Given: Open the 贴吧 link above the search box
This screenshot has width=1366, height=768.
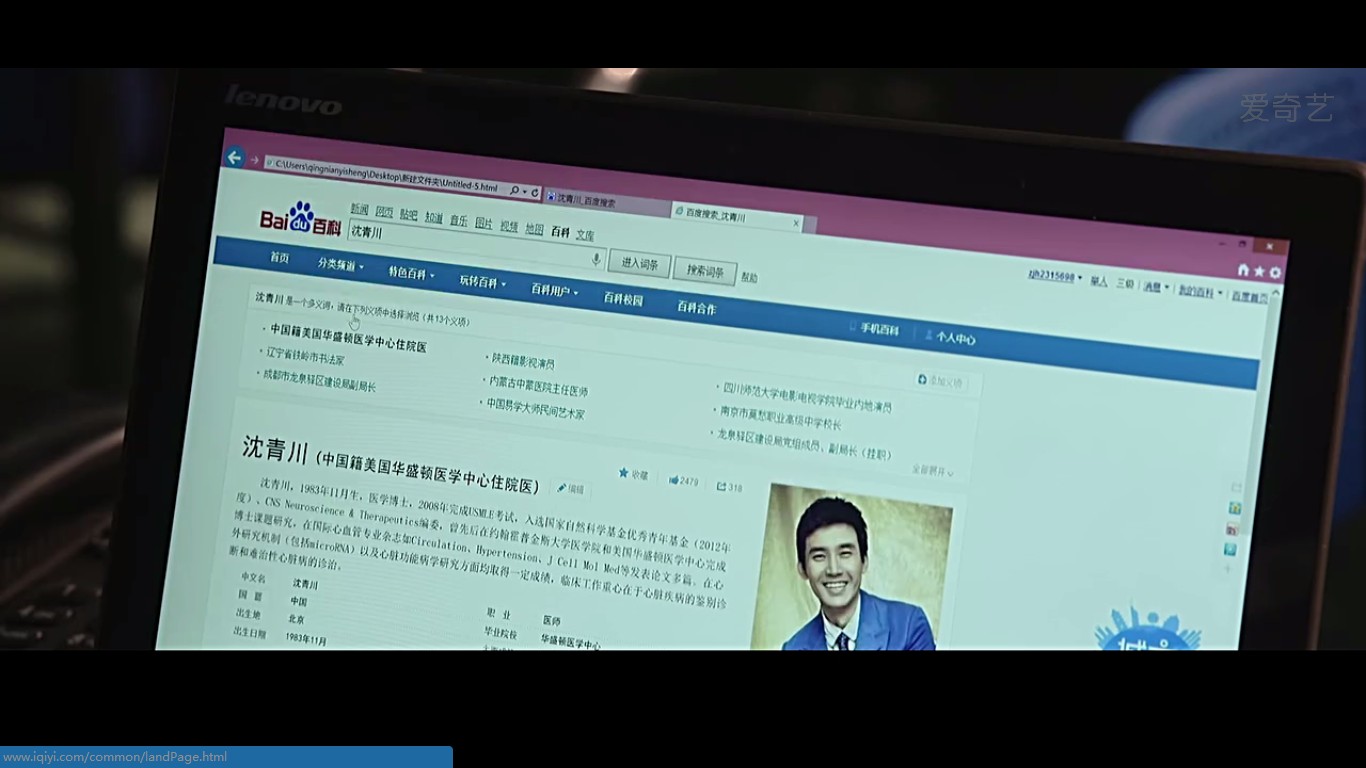Looking at the screenshot, I should pos(408,214).
